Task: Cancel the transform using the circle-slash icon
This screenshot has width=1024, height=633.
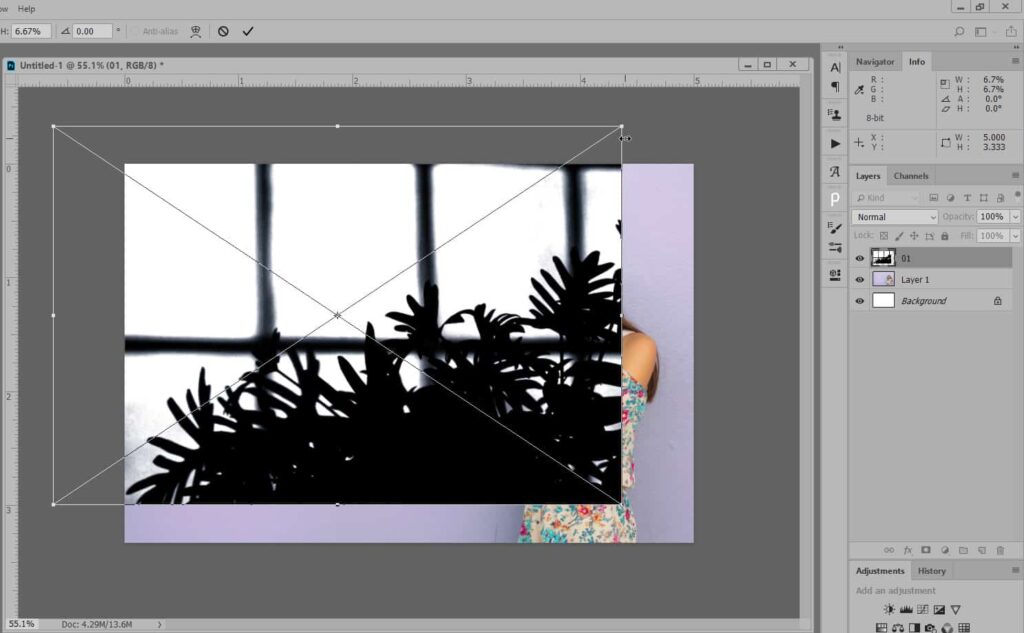Action: pos(223,31)
